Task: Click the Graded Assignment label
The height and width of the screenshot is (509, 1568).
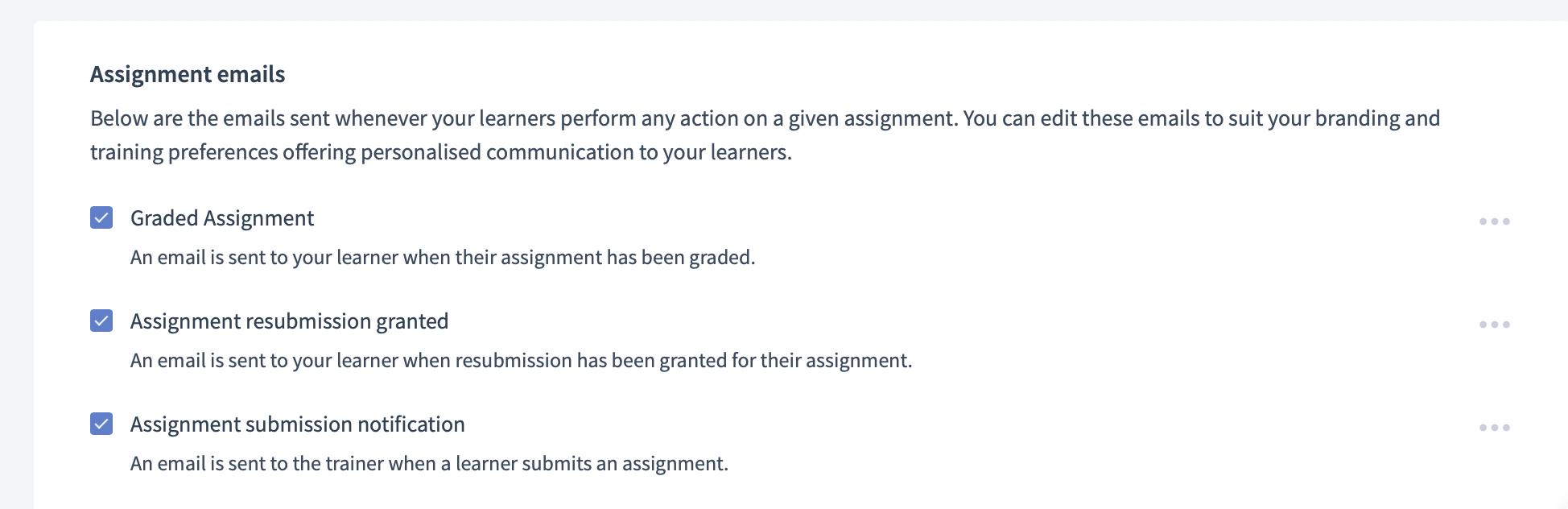Action: pyautogui.click(x=222, y=218)
